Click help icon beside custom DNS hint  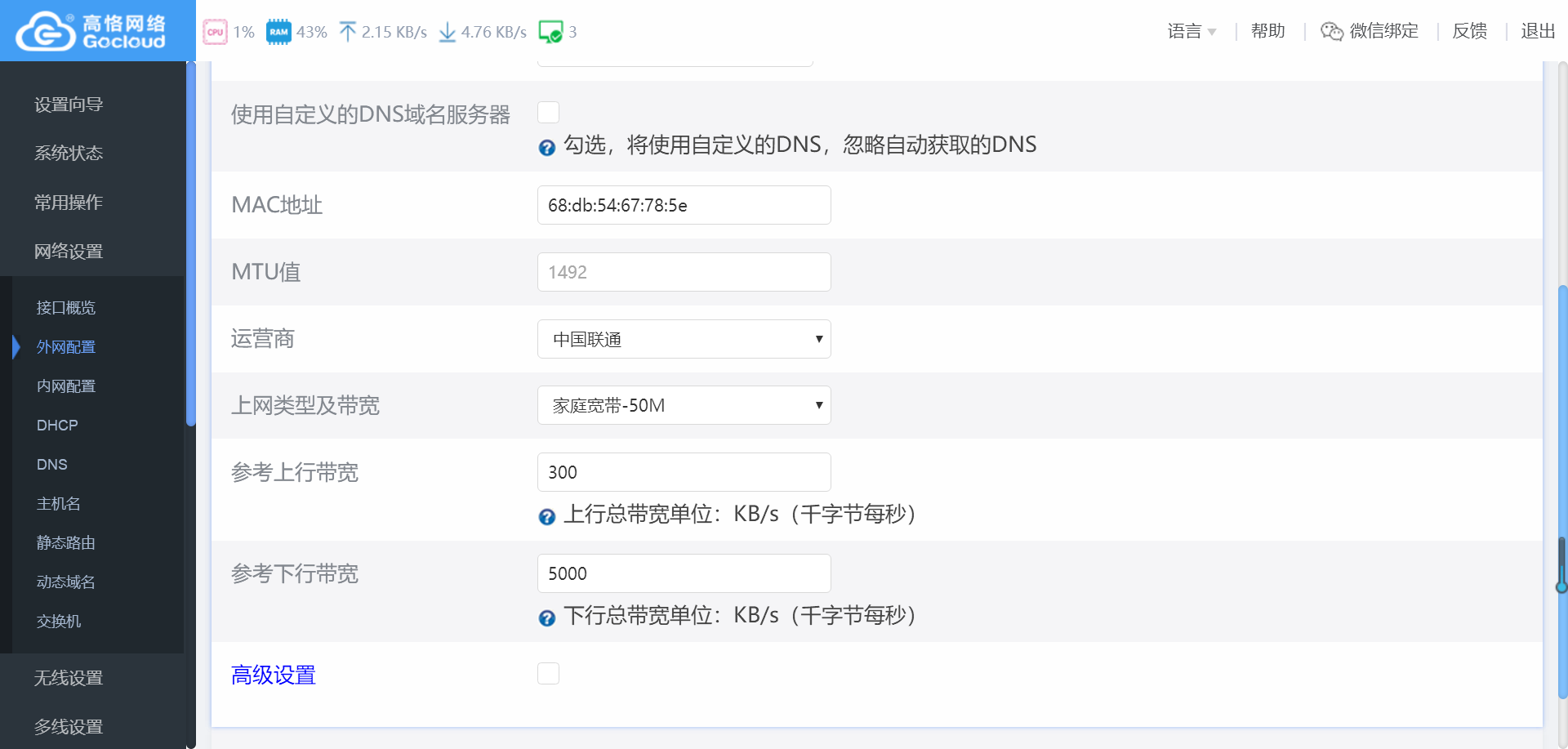pos(547,147)
